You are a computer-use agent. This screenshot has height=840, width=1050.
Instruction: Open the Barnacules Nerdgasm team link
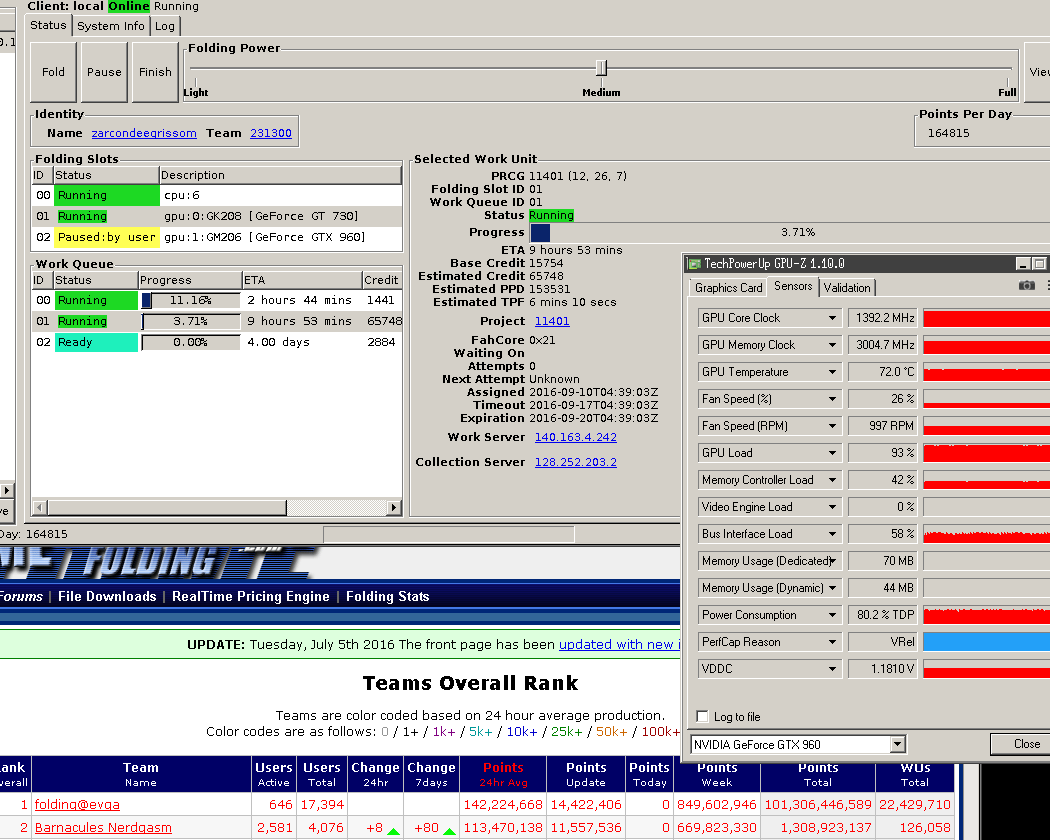[x=103, y=828]
